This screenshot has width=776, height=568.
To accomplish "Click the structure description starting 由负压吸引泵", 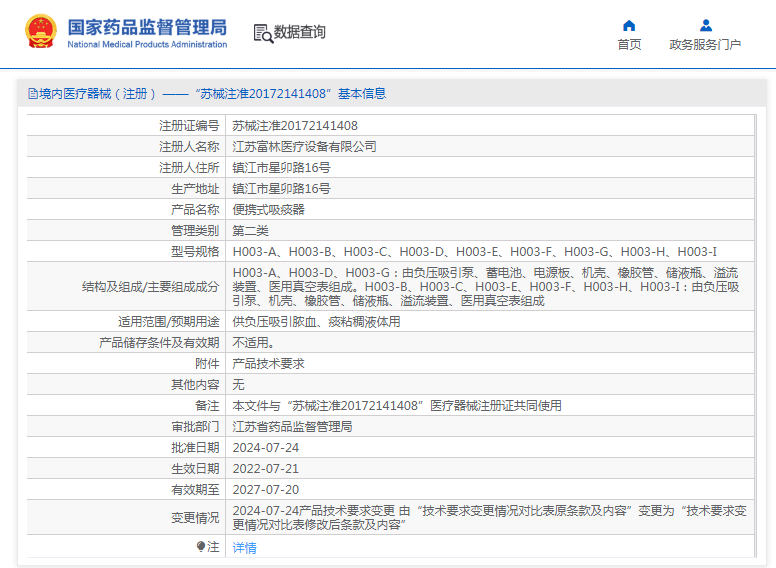I will point(486,286).
